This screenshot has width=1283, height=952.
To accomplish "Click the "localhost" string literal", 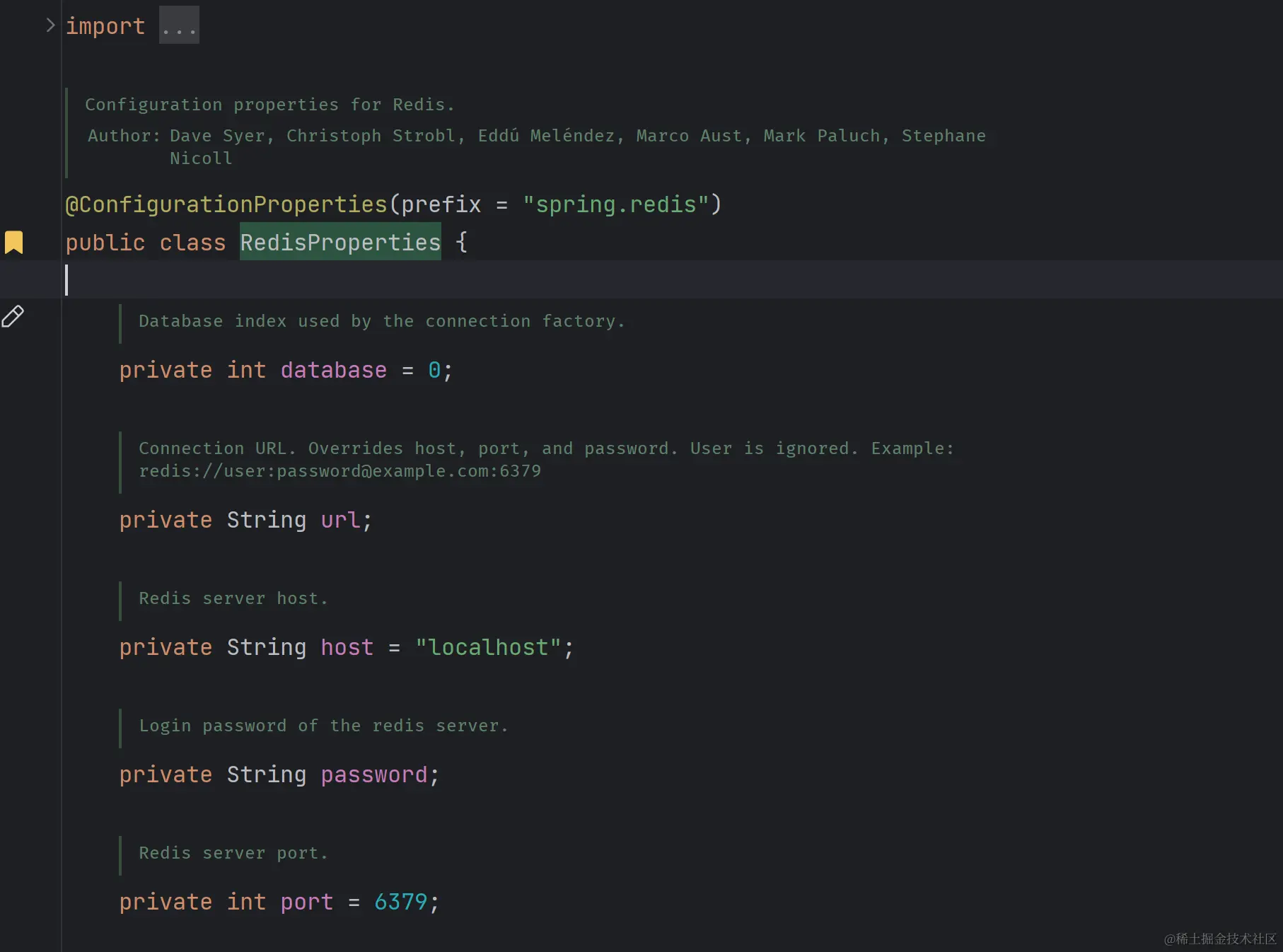I will (489, 647).
